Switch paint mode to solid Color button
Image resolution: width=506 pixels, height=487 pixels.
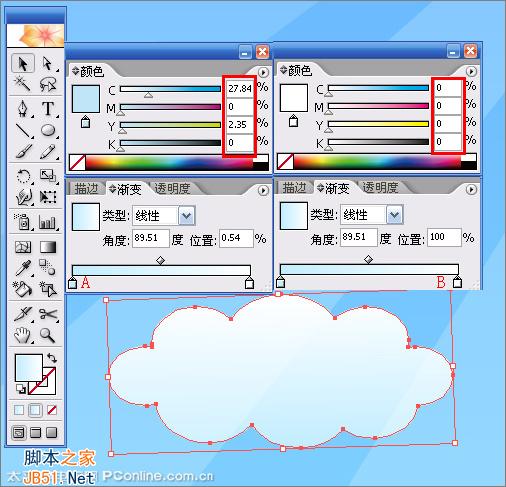[x=19, y=410]
